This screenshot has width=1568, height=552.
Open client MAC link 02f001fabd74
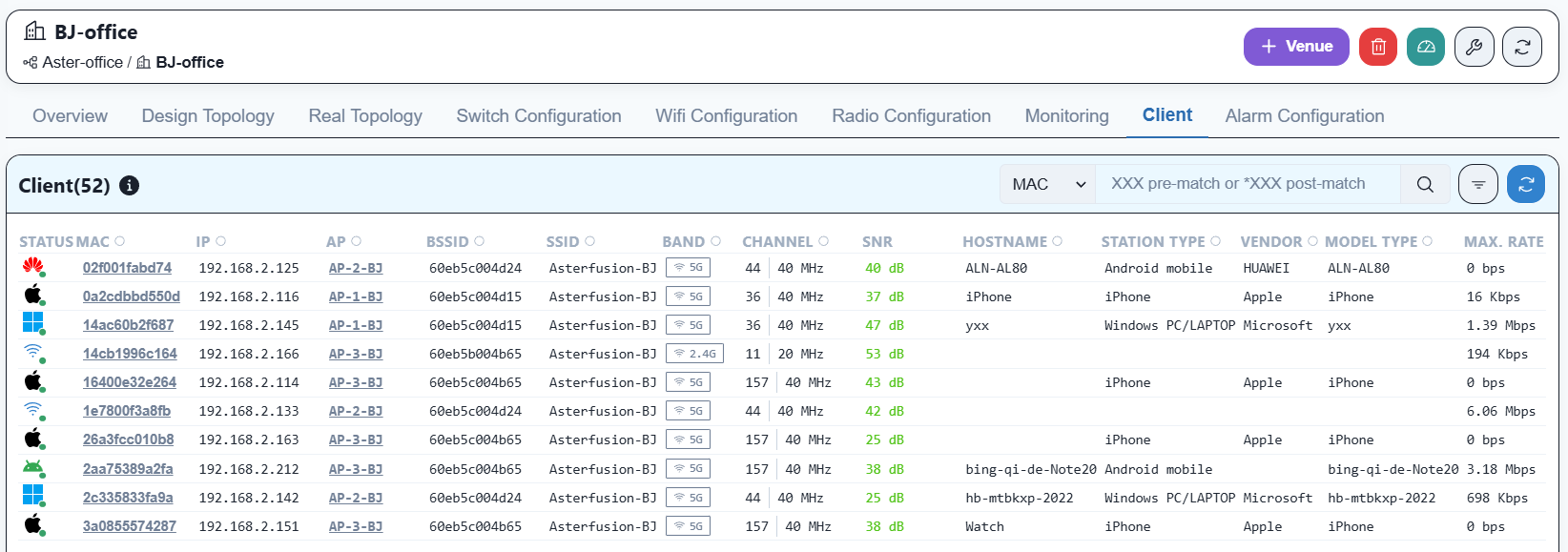coord(127,268)
